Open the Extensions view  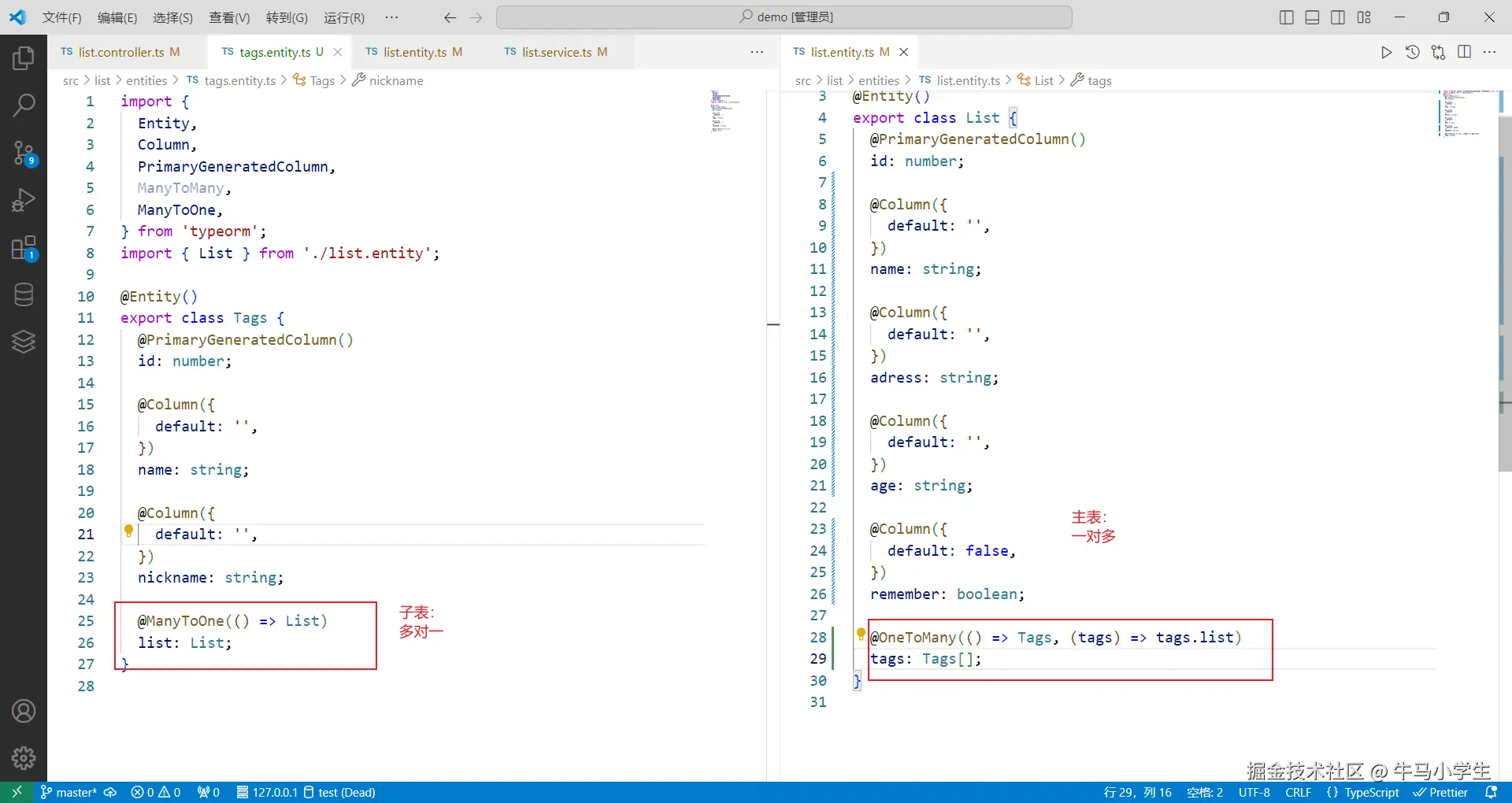(24, 248)
